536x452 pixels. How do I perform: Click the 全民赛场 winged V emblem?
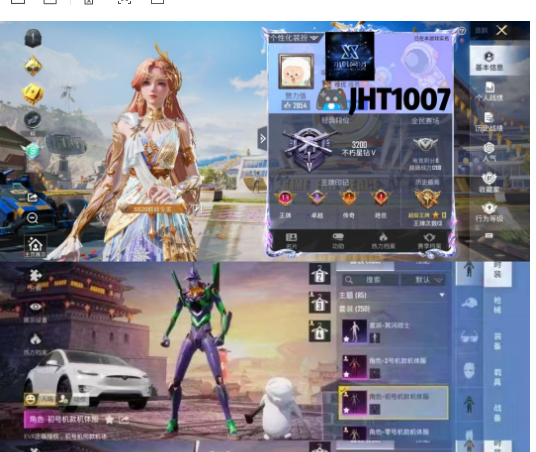(425, 144)
